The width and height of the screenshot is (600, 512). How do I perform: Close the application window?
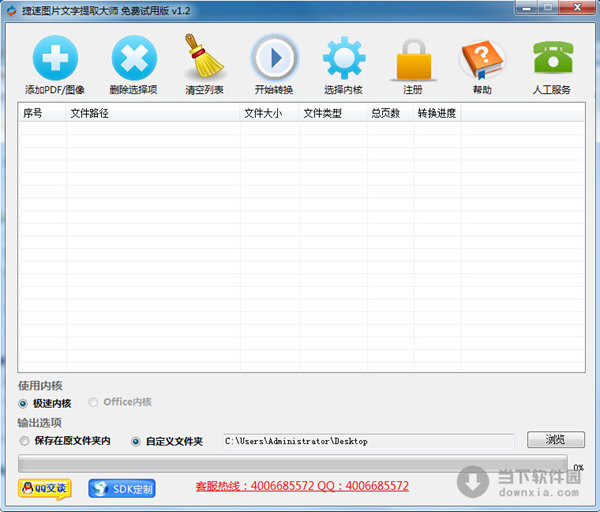(x=577, y=8)
